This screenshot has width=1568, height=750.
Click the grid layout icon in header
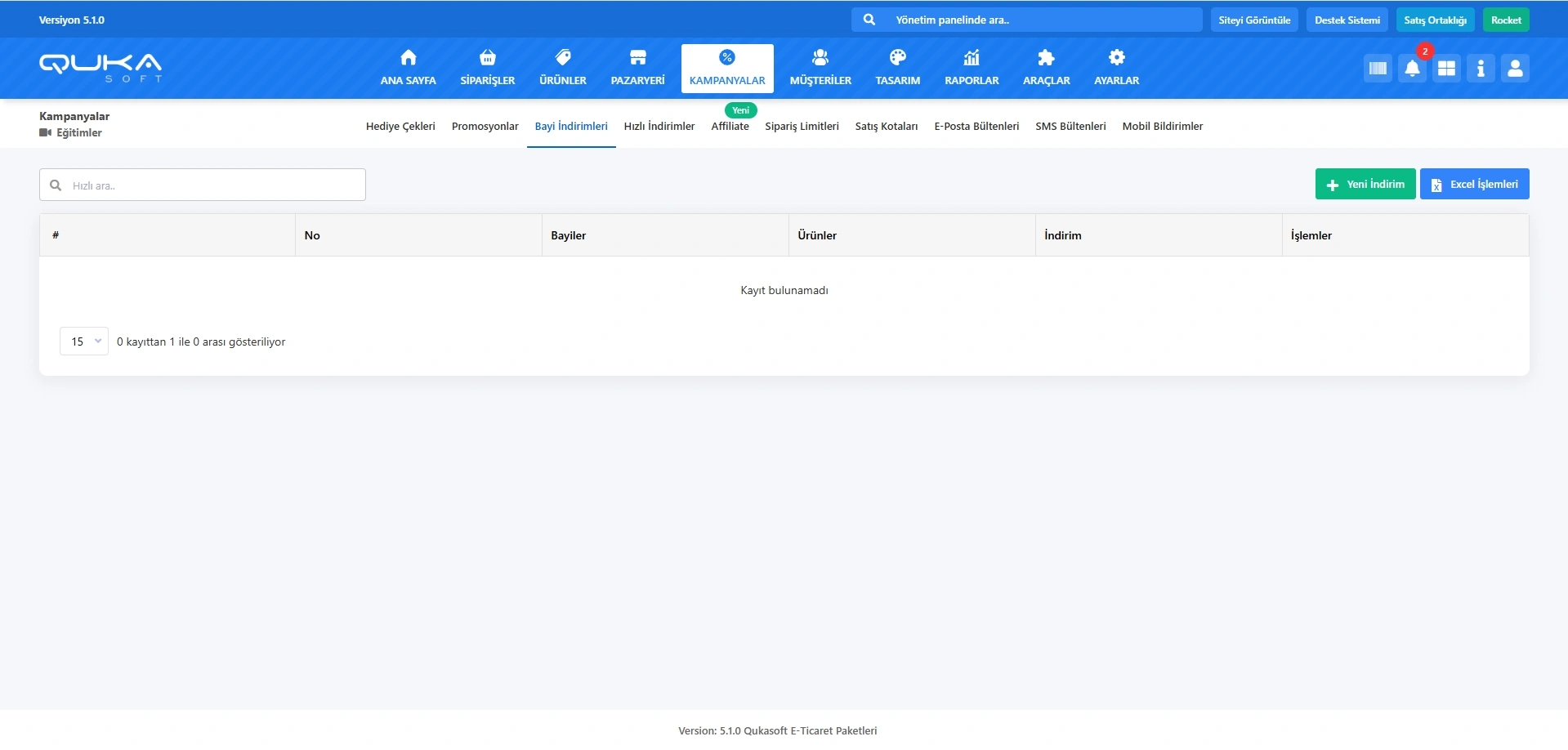(x=1446, y=69)
